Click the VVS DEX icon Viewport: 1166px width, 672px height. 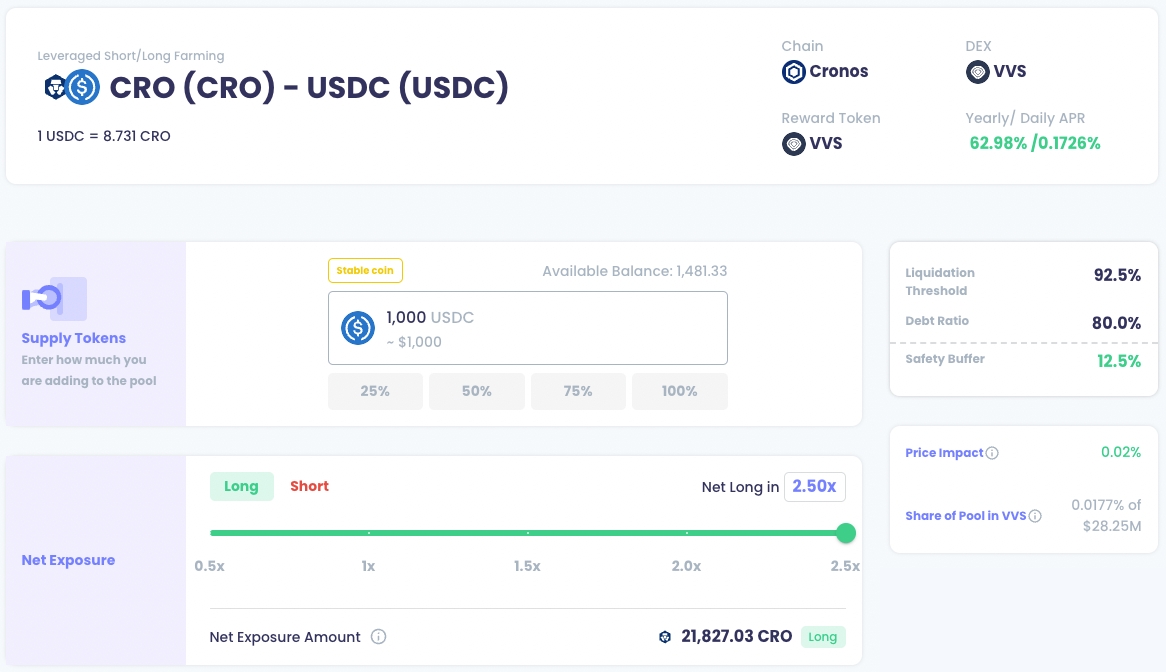(x=977, y=72)
